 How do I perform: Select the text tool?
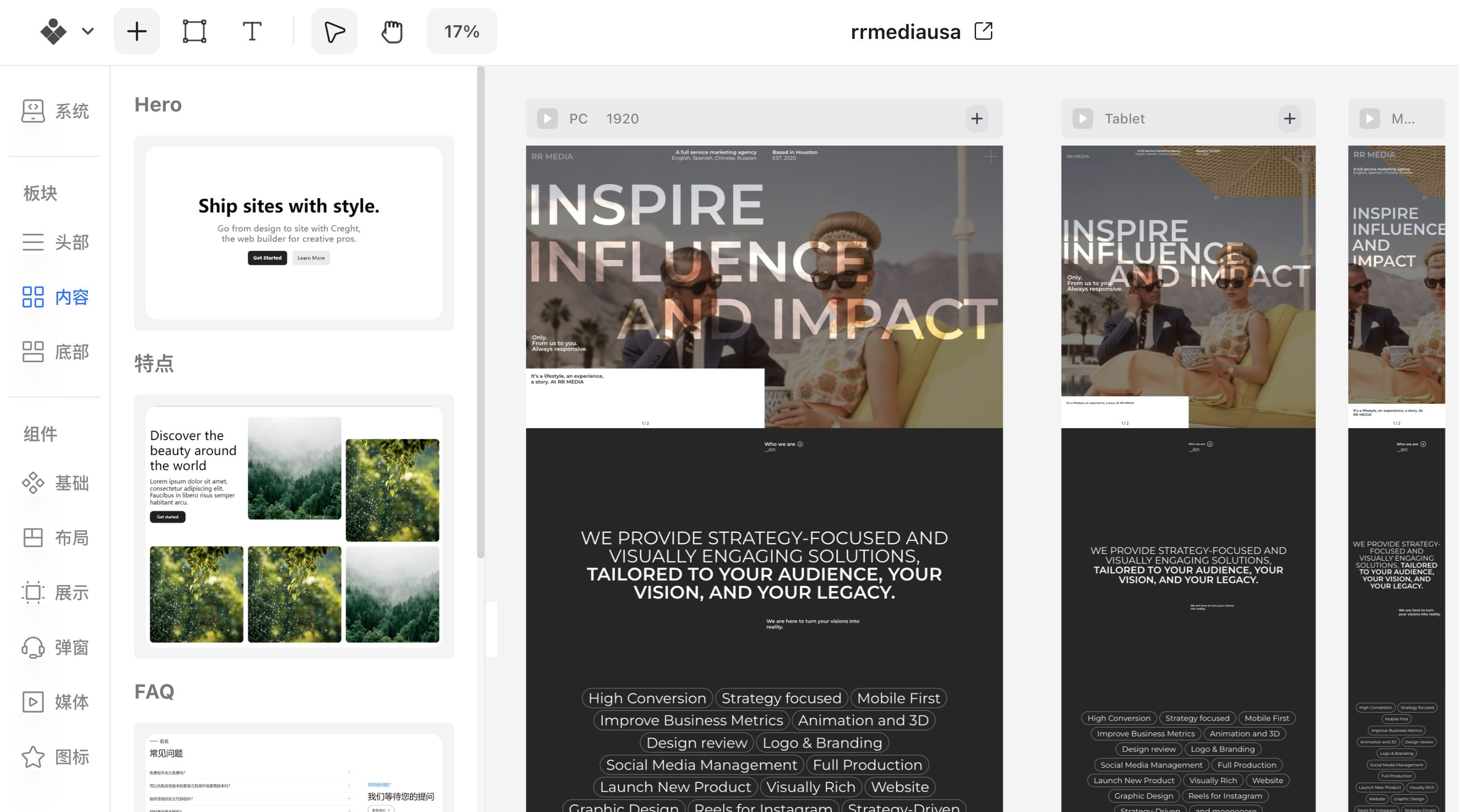251,32
